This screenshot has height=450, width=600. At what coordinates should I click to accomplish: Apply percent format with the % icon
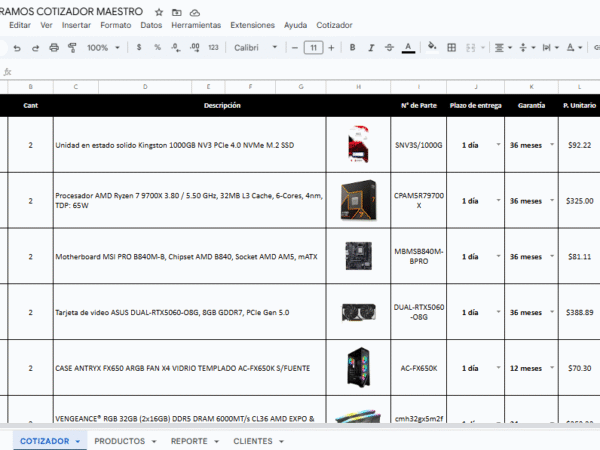[x=157, y=47]
